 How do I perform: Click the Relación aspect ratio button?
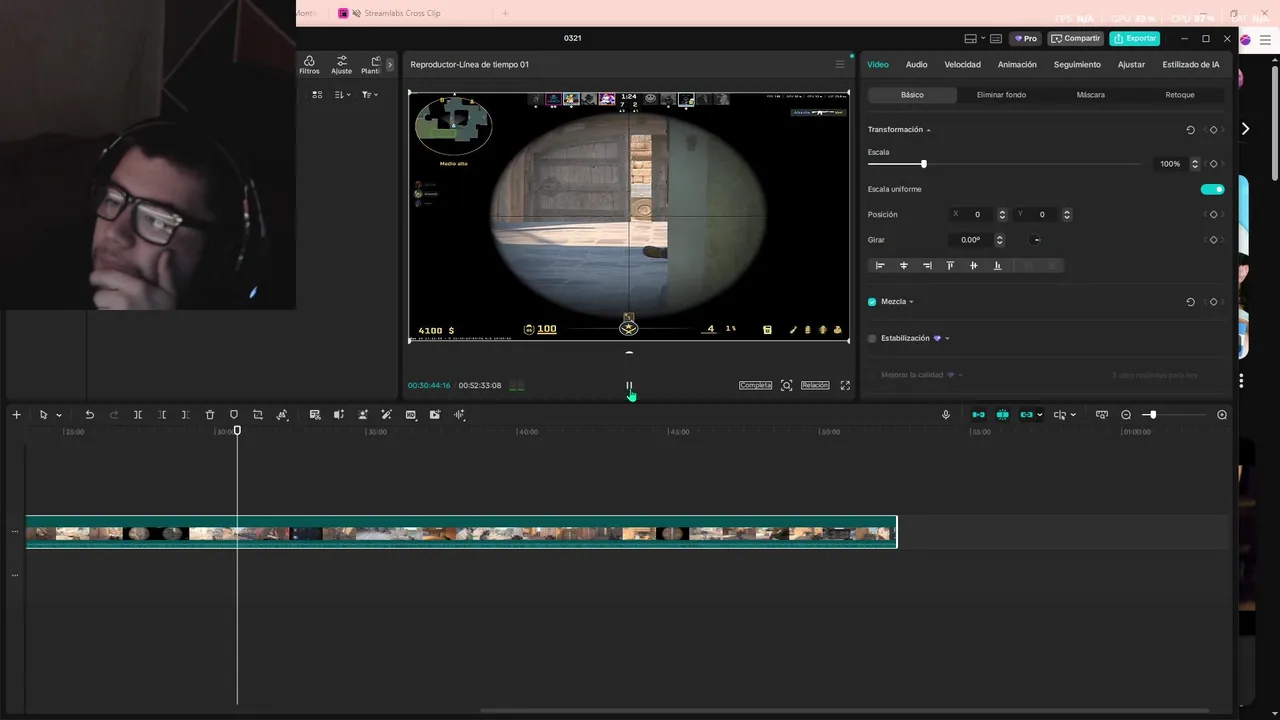[815, 385]
